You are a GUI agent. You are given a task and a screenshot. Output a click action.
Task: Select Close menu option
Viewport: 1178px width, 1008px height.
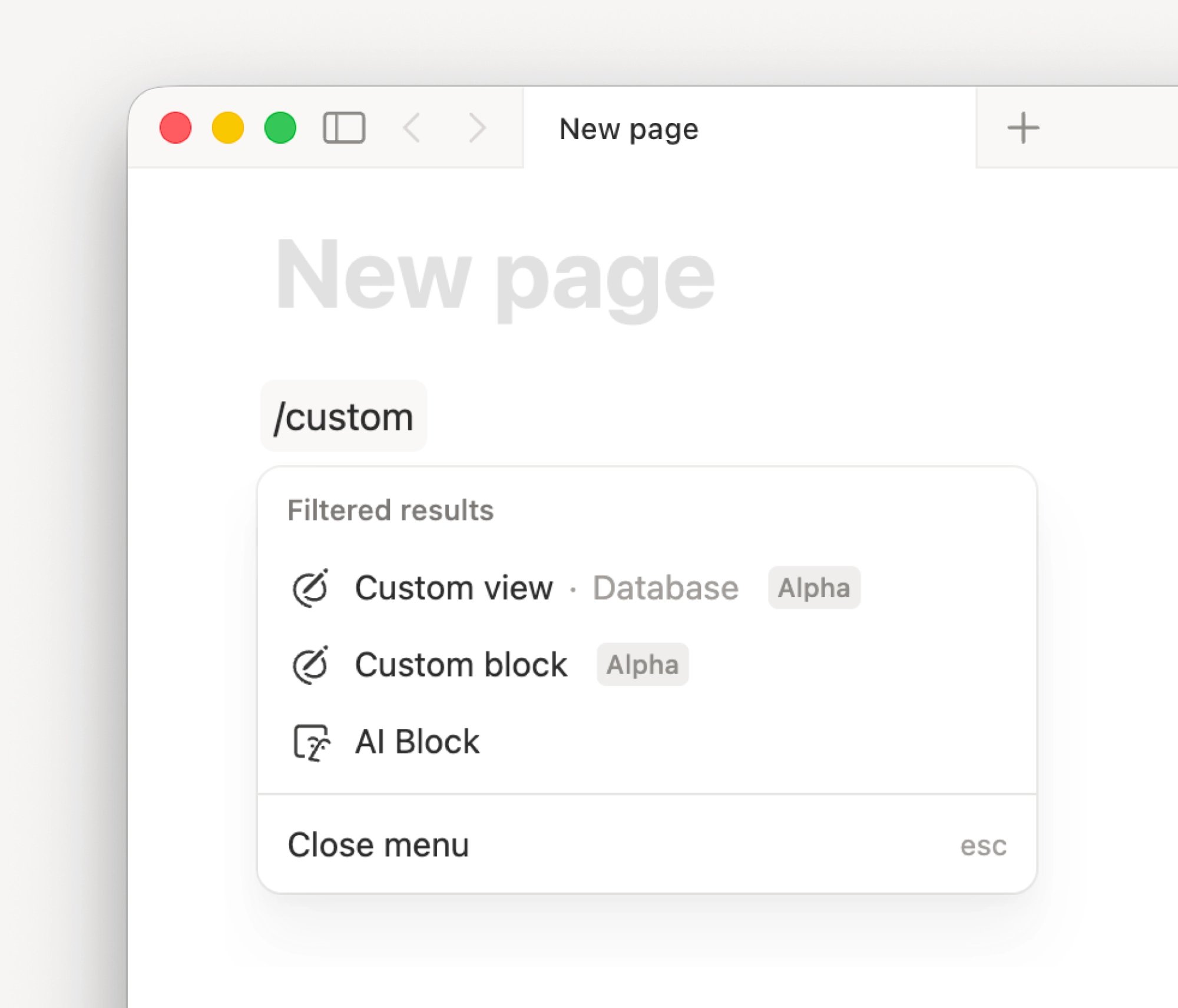pyautogui.click(x=647, y=845)
